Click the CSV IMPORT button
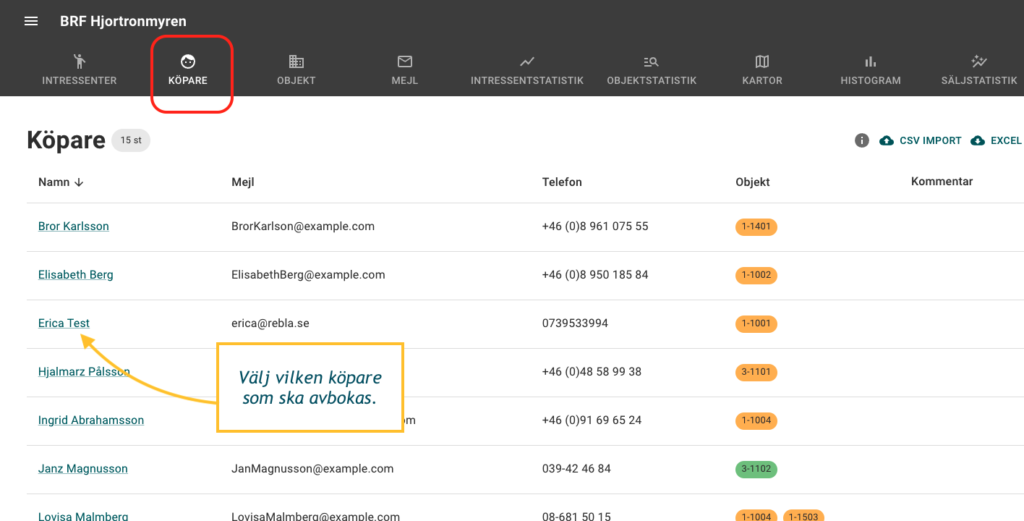 pos(920,141)
